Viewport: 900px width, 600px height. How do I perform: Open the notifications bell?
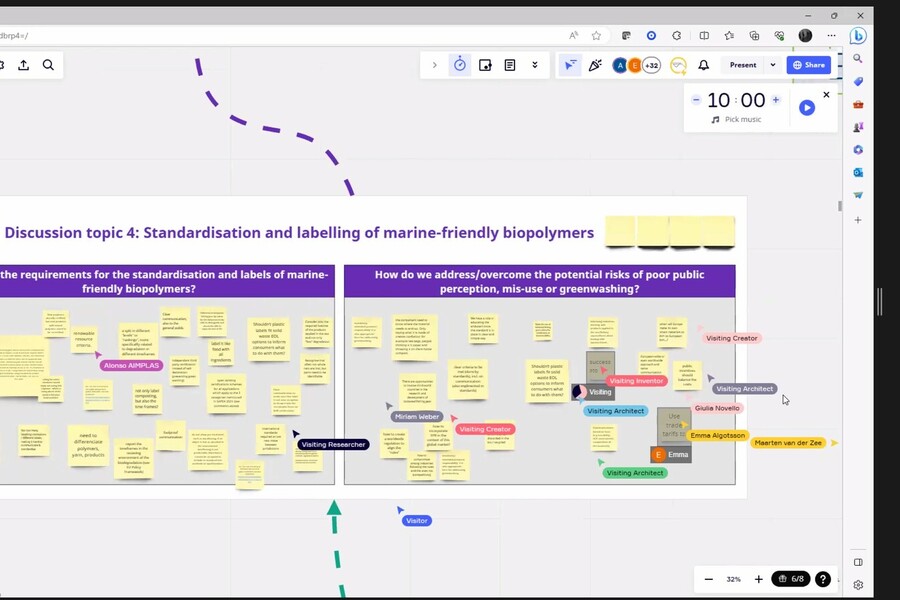coord(704,65)
